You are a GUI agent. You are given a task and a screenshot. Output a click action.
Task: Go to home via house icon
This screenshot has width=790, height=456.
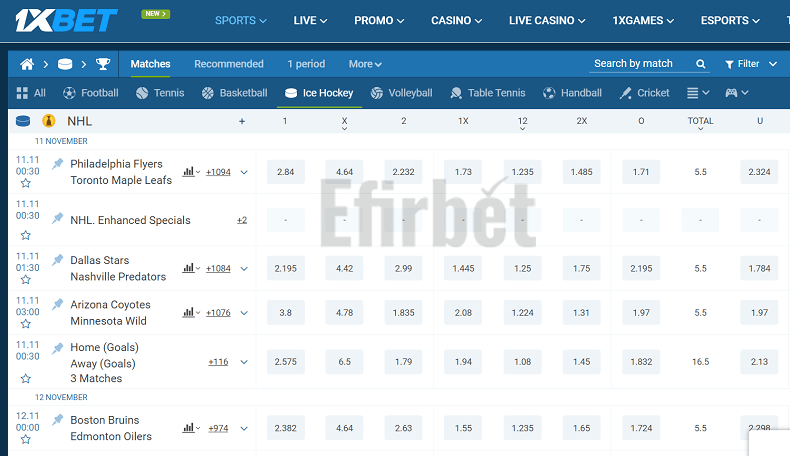pyautogui.click(x=27, y=64)
